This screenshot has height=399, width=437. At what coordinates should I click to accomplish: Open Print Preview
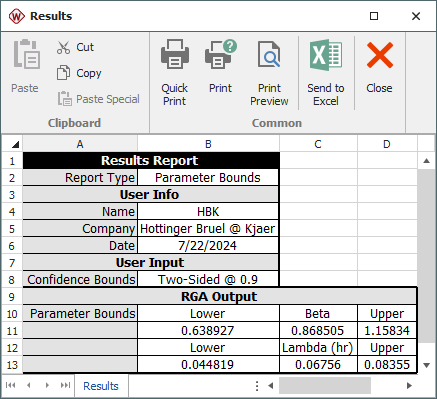[x=269, y=73]
